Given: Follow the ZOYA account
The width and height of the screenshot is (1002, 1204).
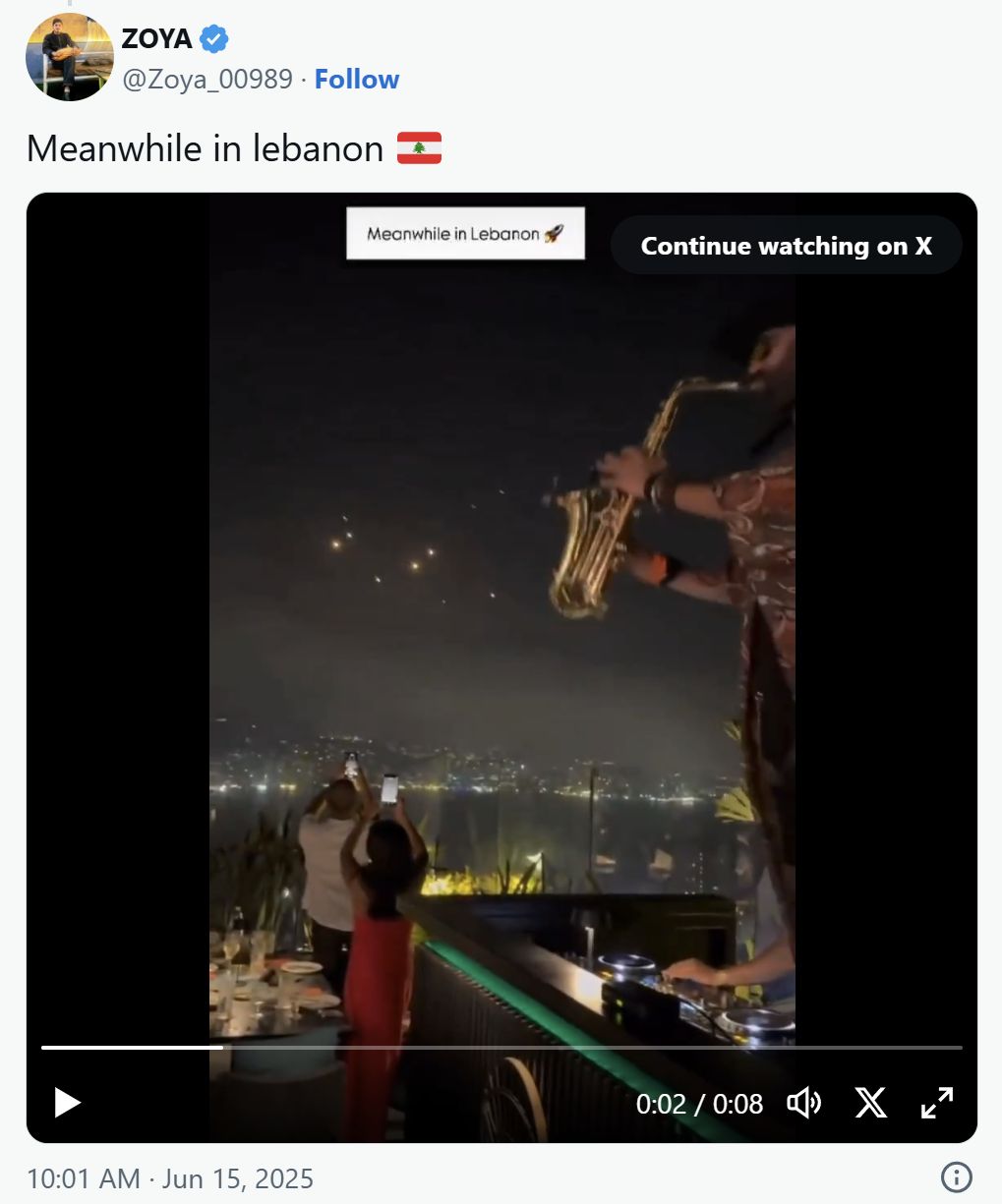Looking at the screenshot, I should pyautogui.click(x=357, y=80).
